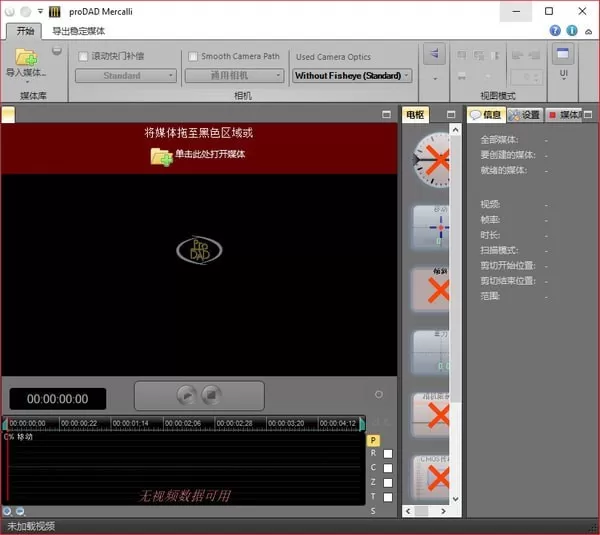Expand the UI dropdown arrow
Viewport: 600px width, 535px height.
point(564,79)
